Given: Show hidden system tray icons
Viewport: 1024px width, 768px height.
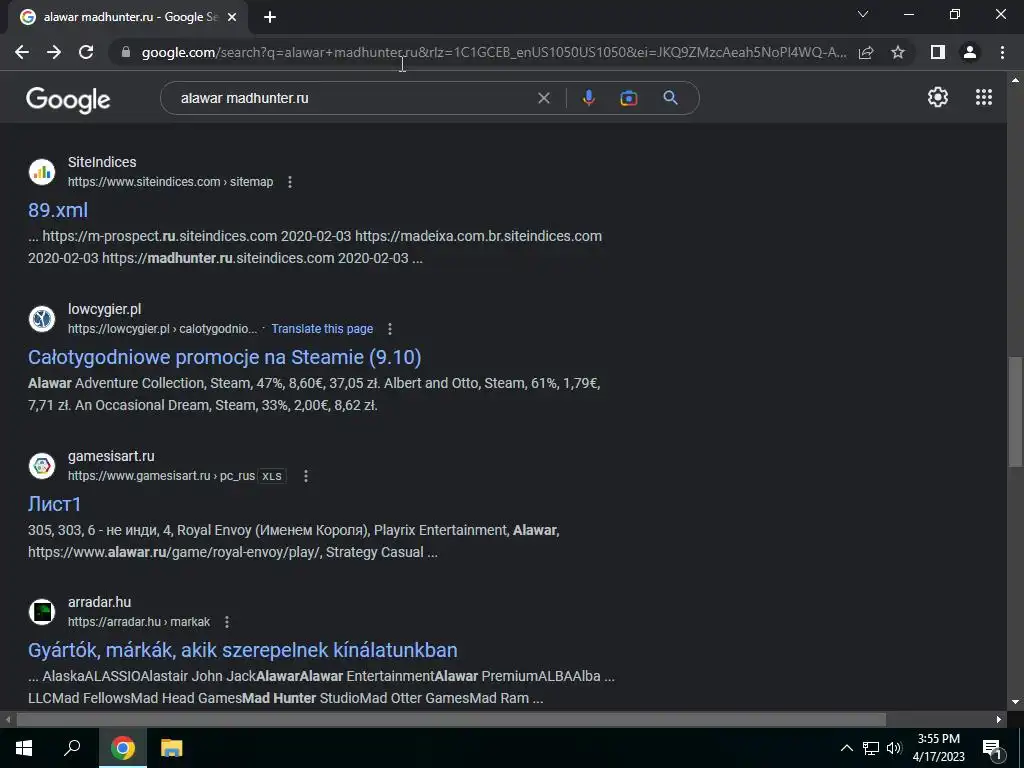Looking at the screenshot, I should 846,748.
